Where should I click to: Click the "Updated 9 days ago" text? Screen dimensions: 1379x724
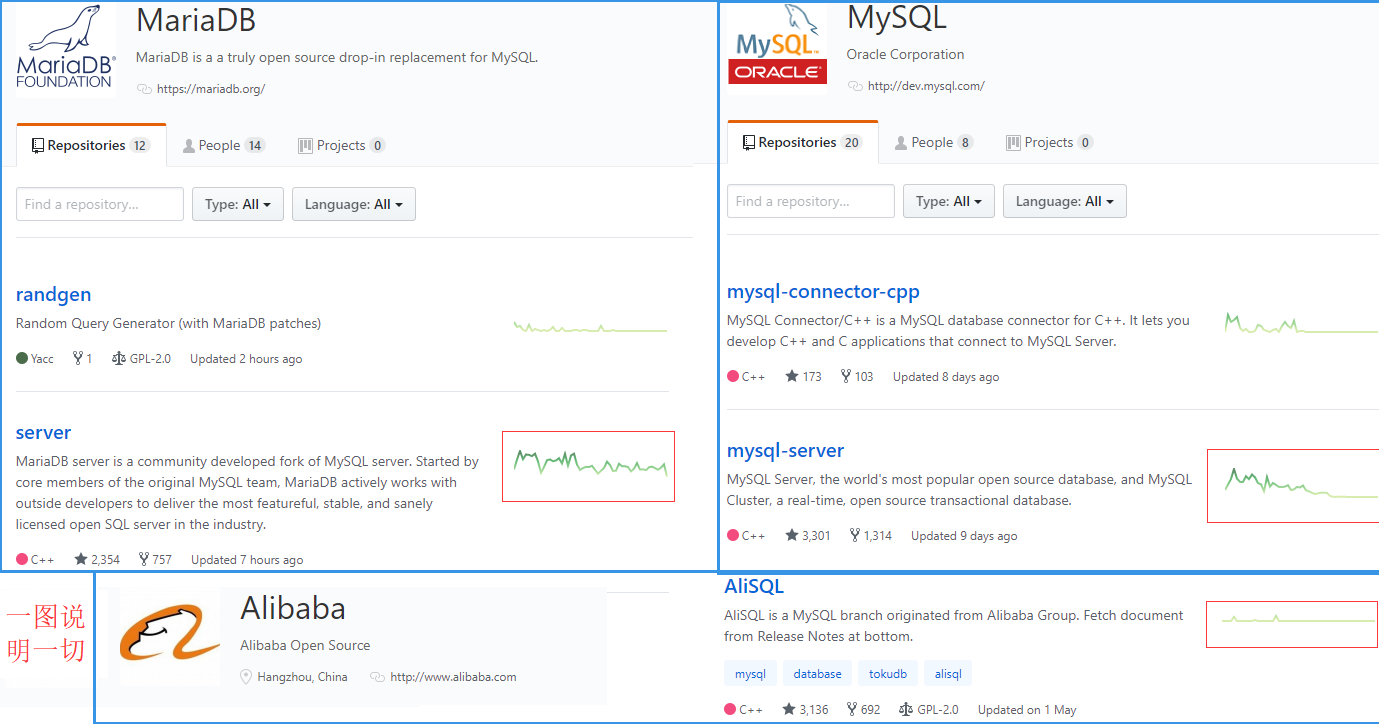[964, 536]
